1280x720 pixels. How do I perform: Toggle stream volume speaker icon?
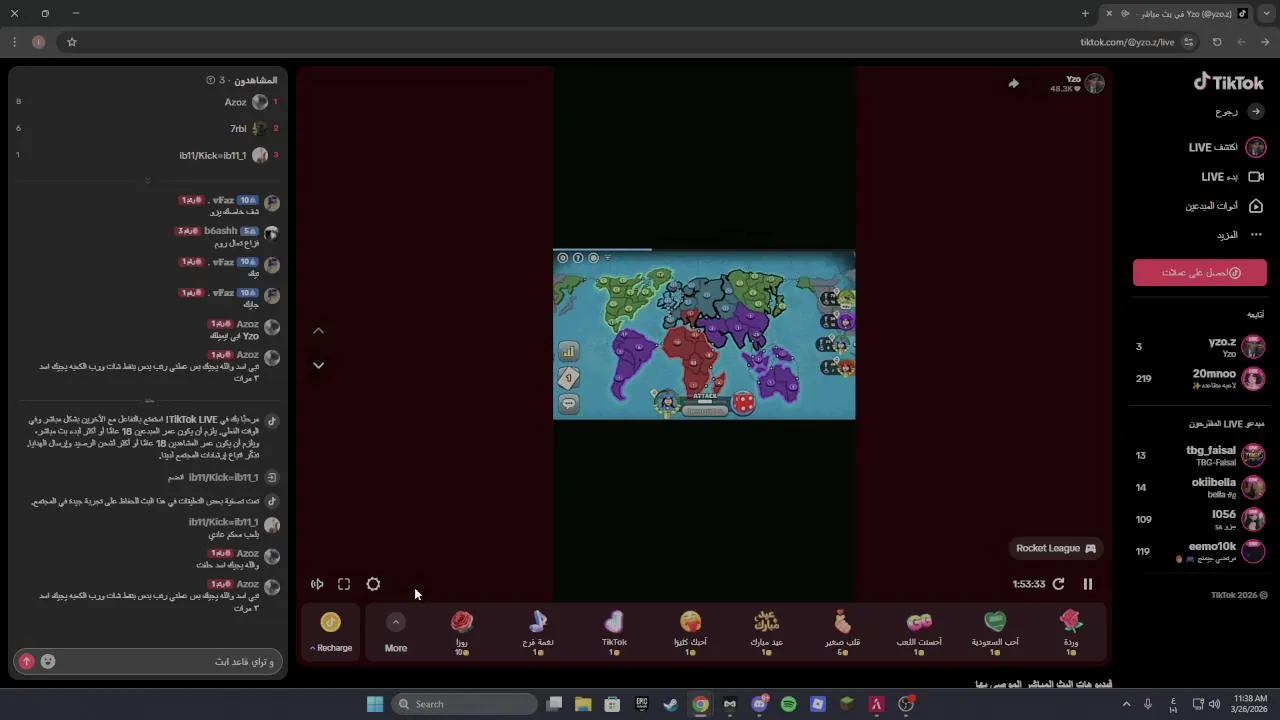pyautogui.click(x=317, y=584)
